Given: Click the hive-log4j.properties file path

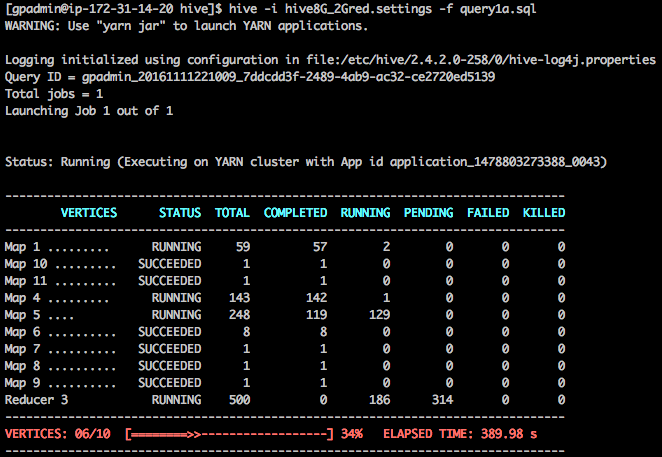Looking at the screenshot, I should pyautogui.click(x=481, y=60).
